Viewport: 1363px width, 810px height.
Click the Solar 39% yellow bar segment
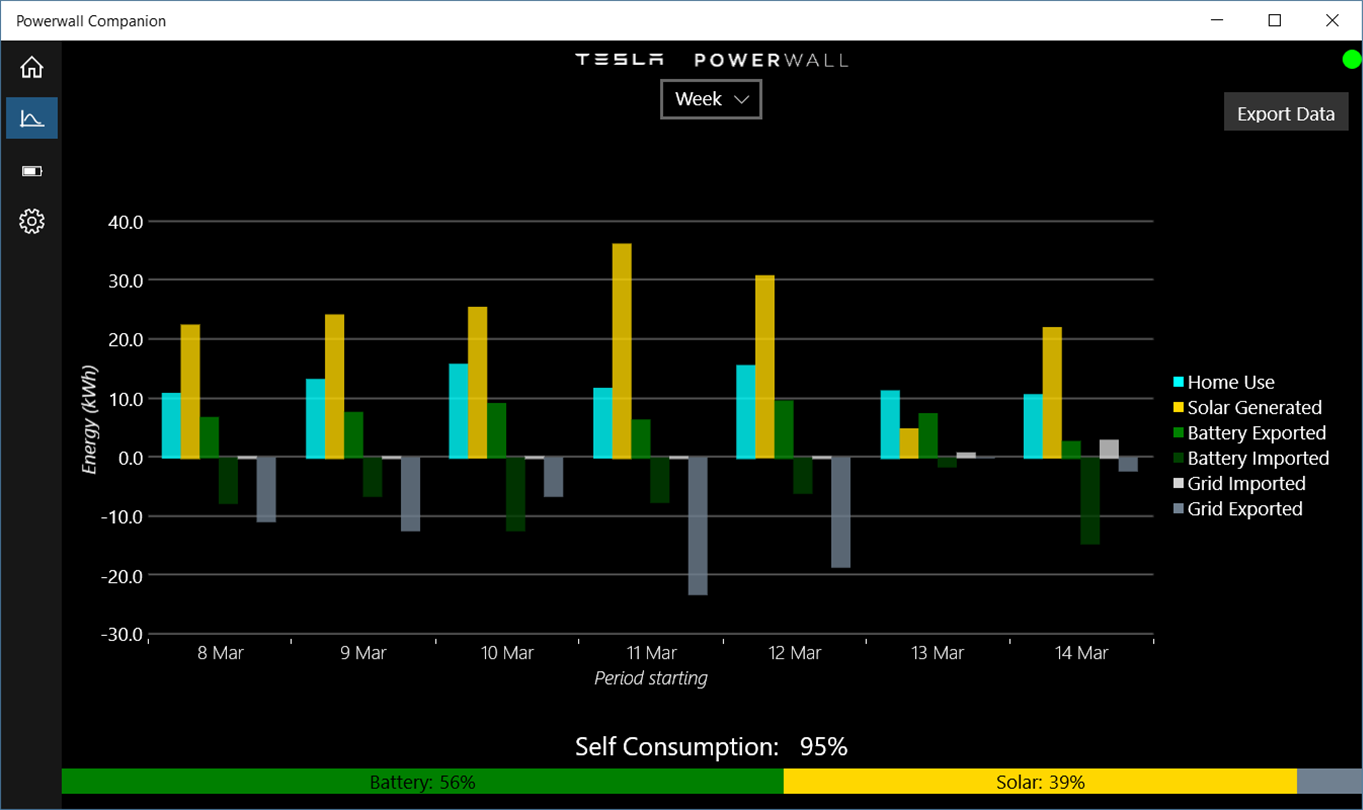click(1040, 782)
